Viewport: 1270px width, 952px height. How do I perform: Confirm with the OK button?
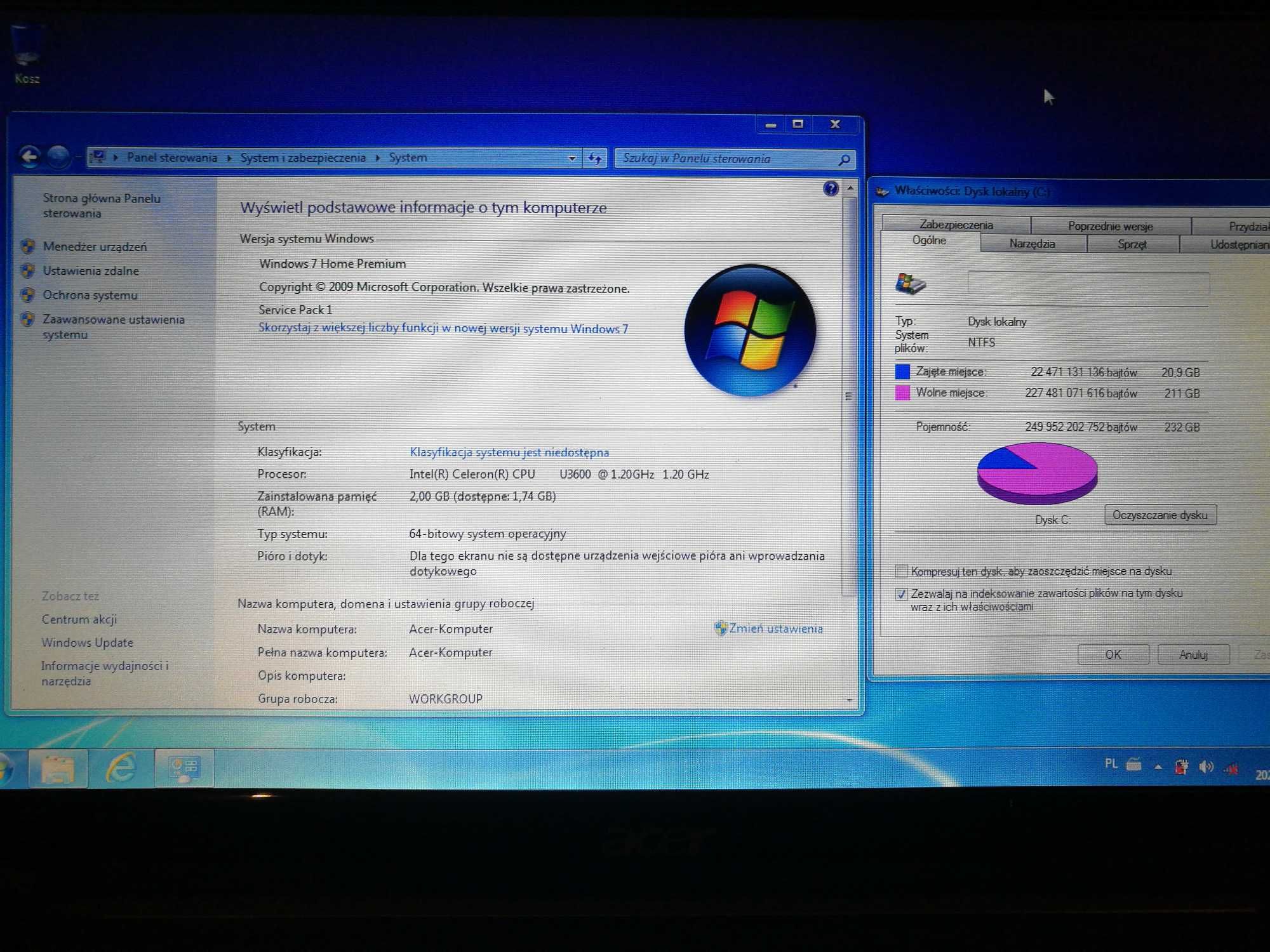(1113, 654)
